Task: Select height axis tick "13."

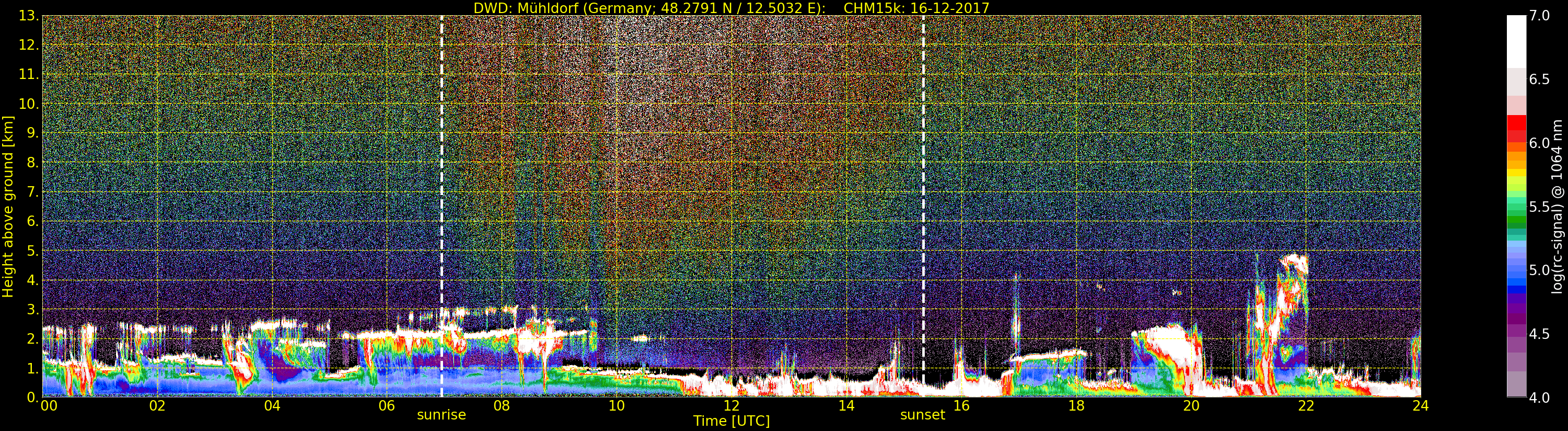Action: point(29,16)
